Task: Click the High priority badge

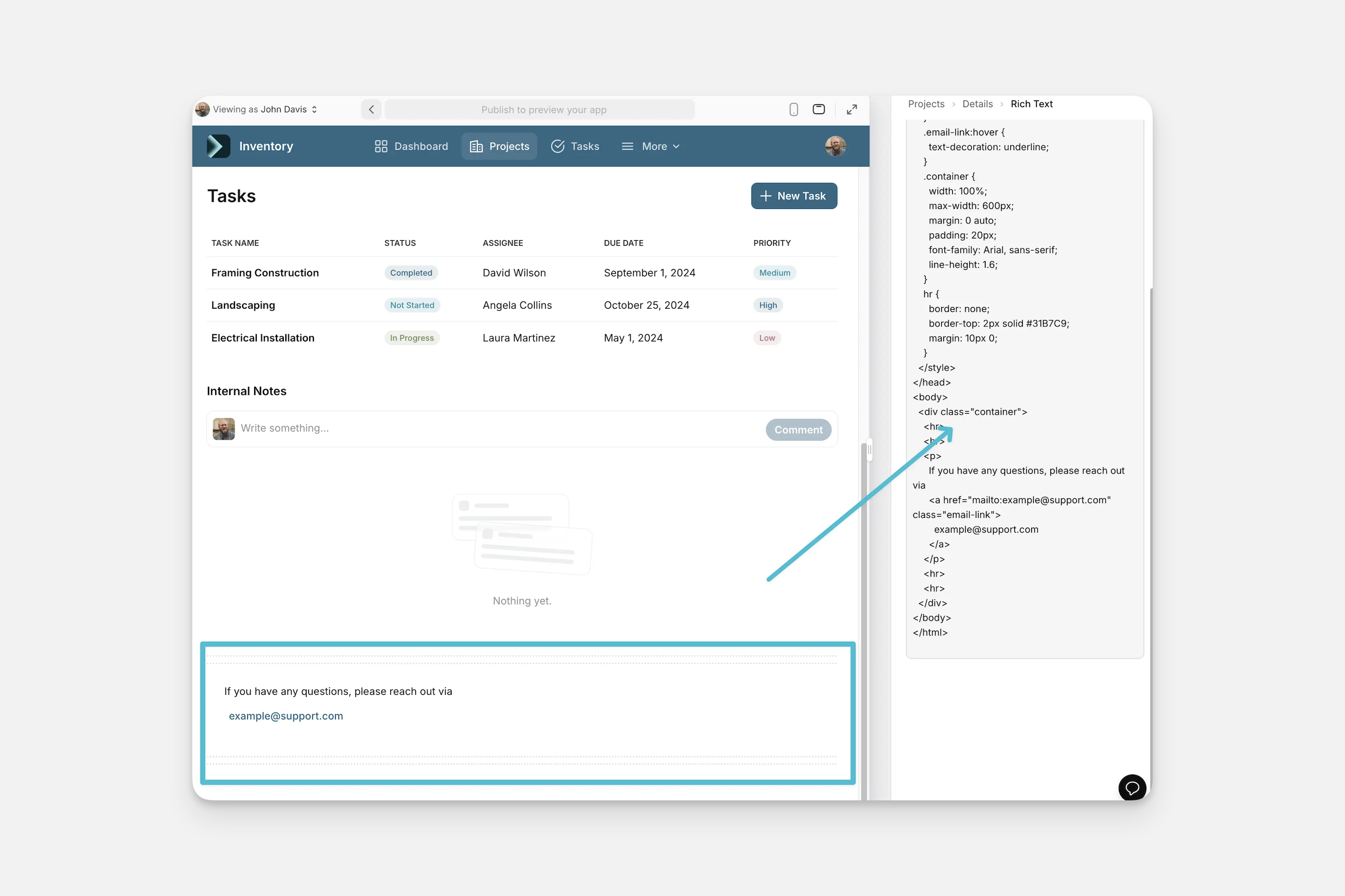Action: 768,305
